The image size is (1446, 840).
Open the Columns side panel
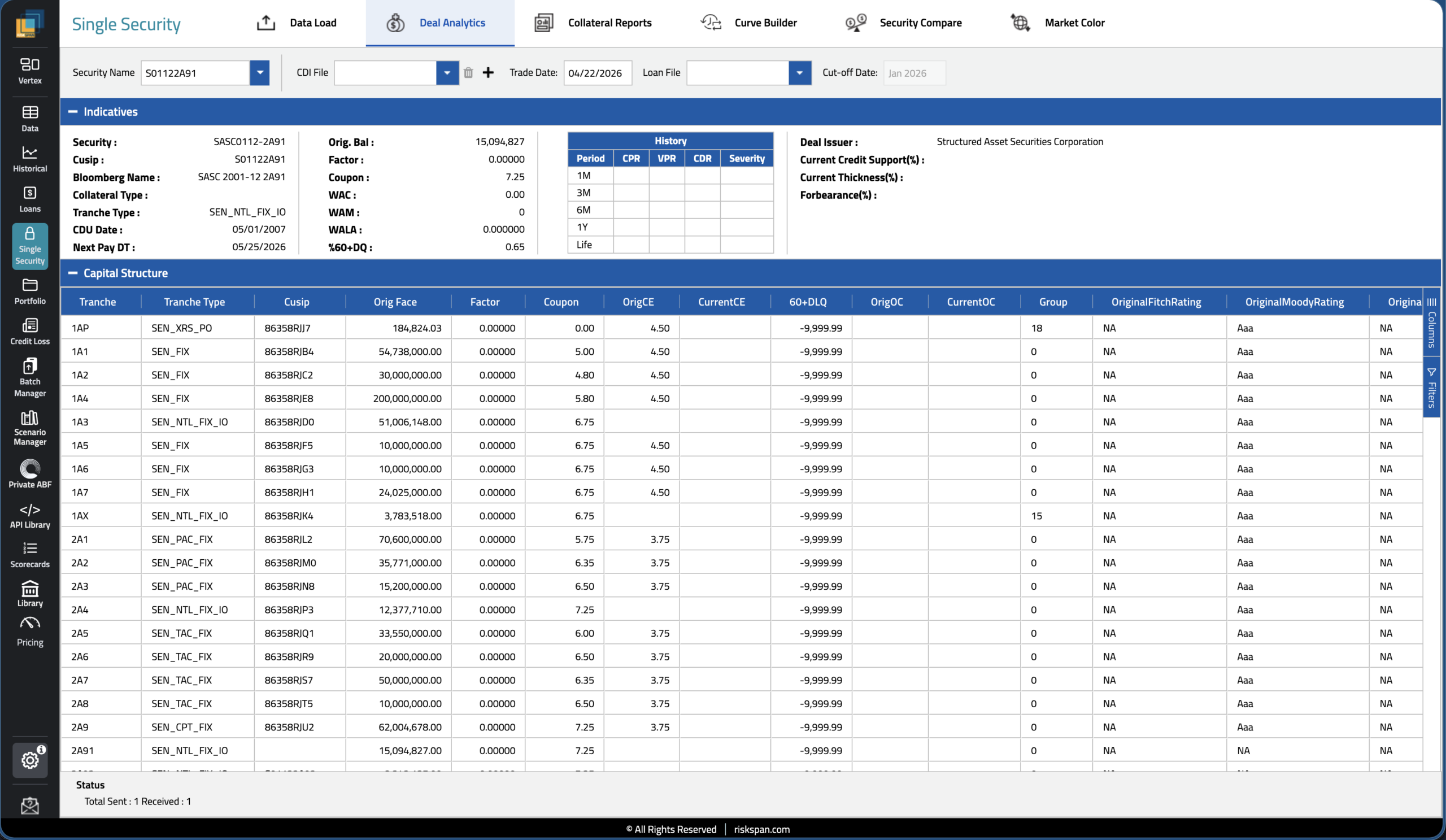click(1432, 323)
